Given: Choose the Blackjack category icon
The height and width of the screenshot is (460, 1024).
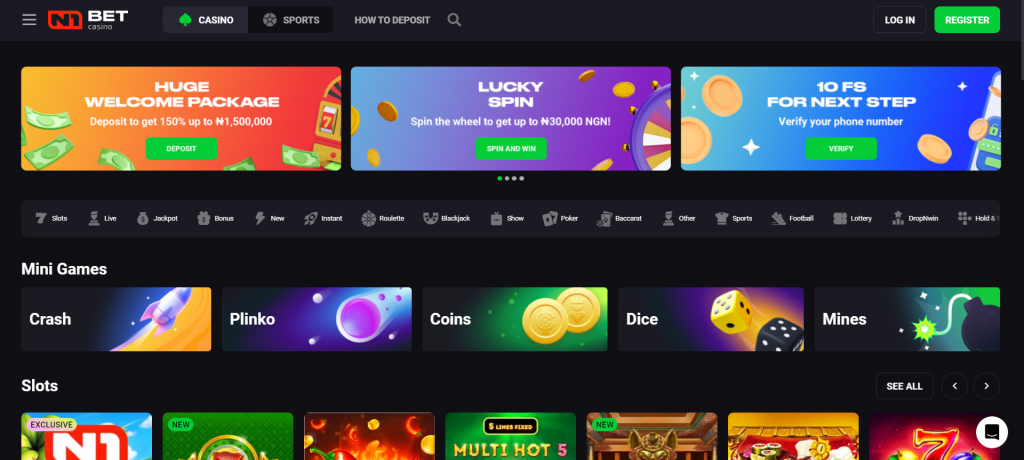Looking at the screenshot, I should click(447, 218).
